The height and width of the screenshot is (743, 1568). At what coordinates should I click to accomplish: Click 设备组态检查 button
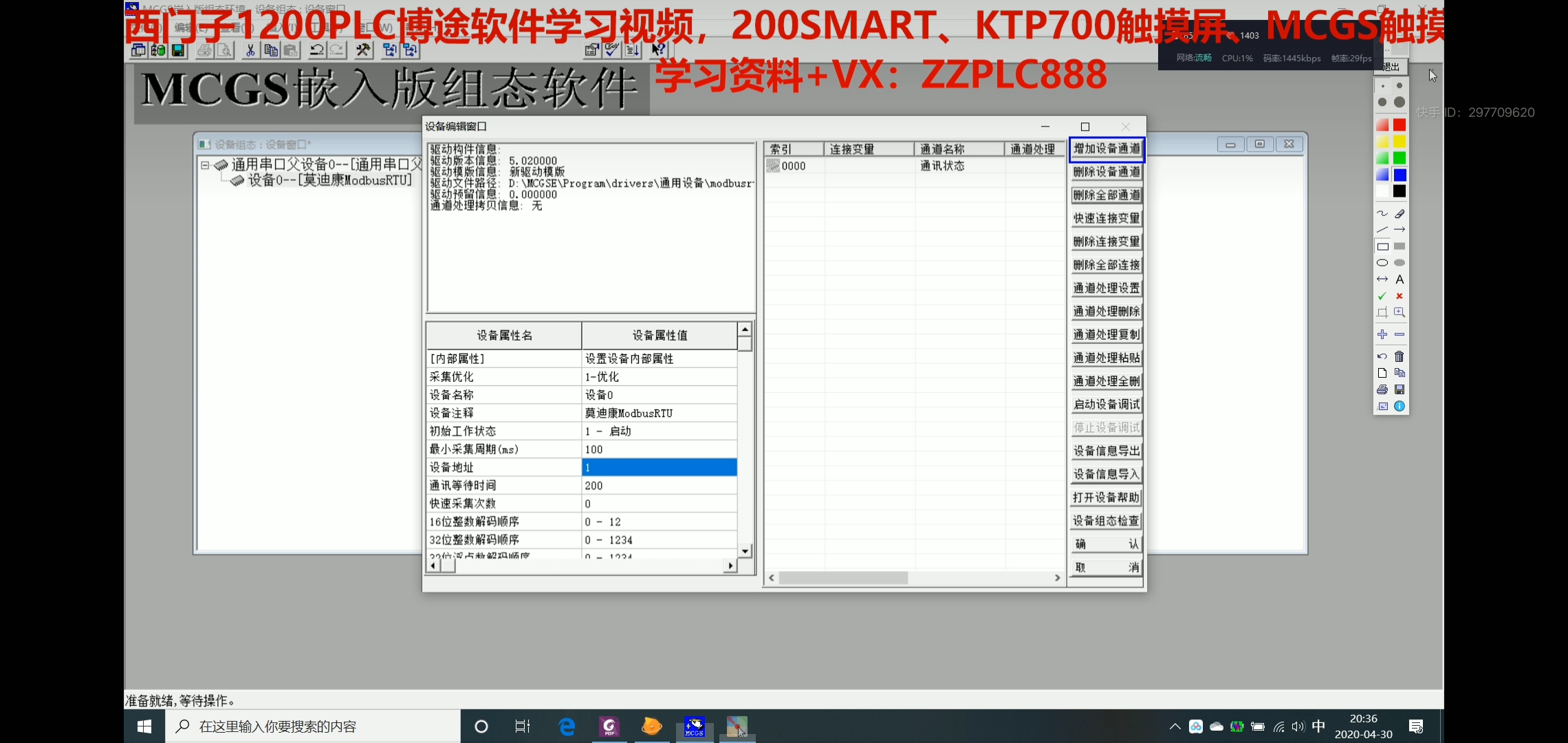(1107, 521)
